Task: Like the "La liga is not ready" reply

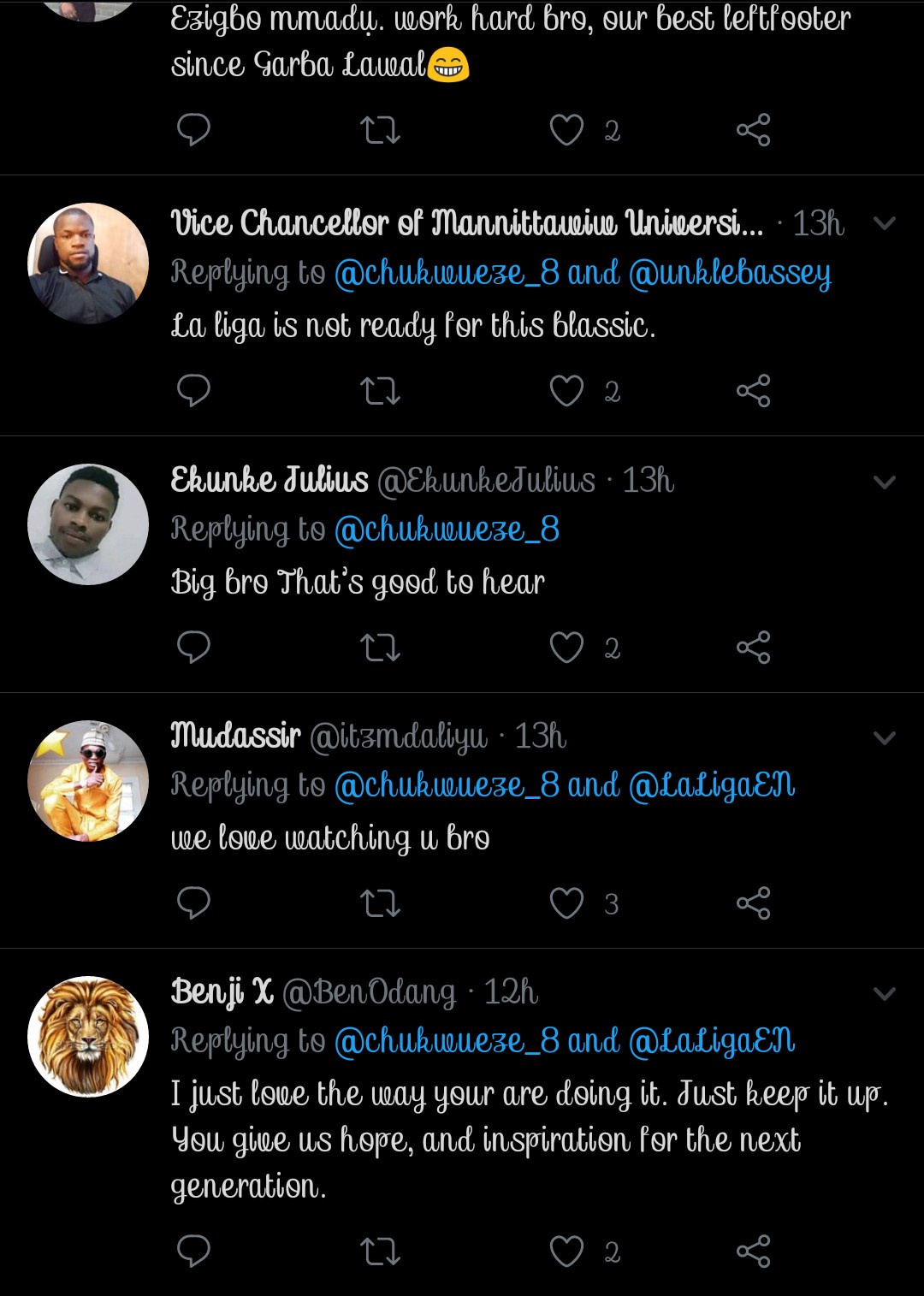Action: [x=566, y=391]
